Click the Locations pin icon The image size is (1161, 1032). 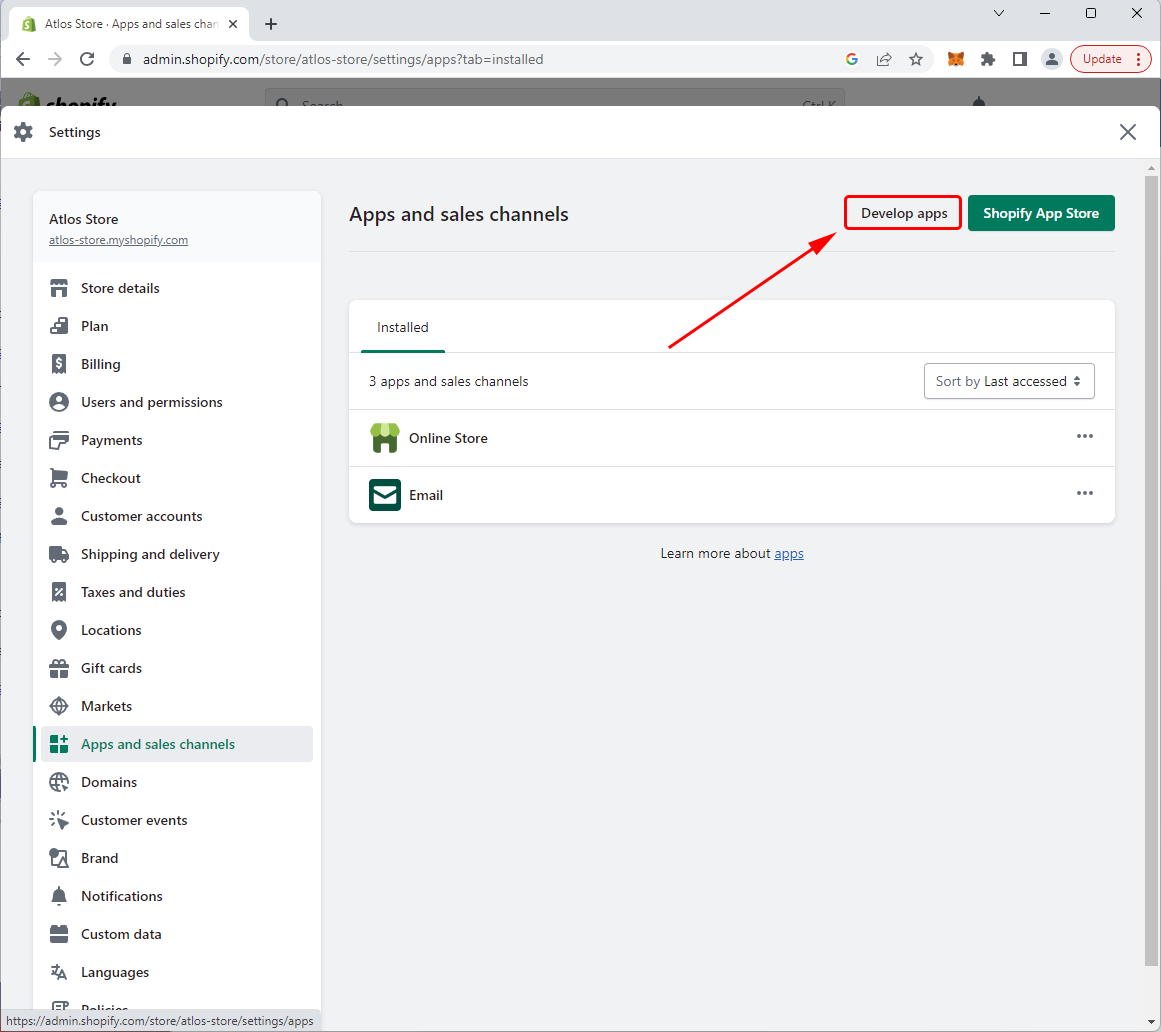(x=58, y=630)
